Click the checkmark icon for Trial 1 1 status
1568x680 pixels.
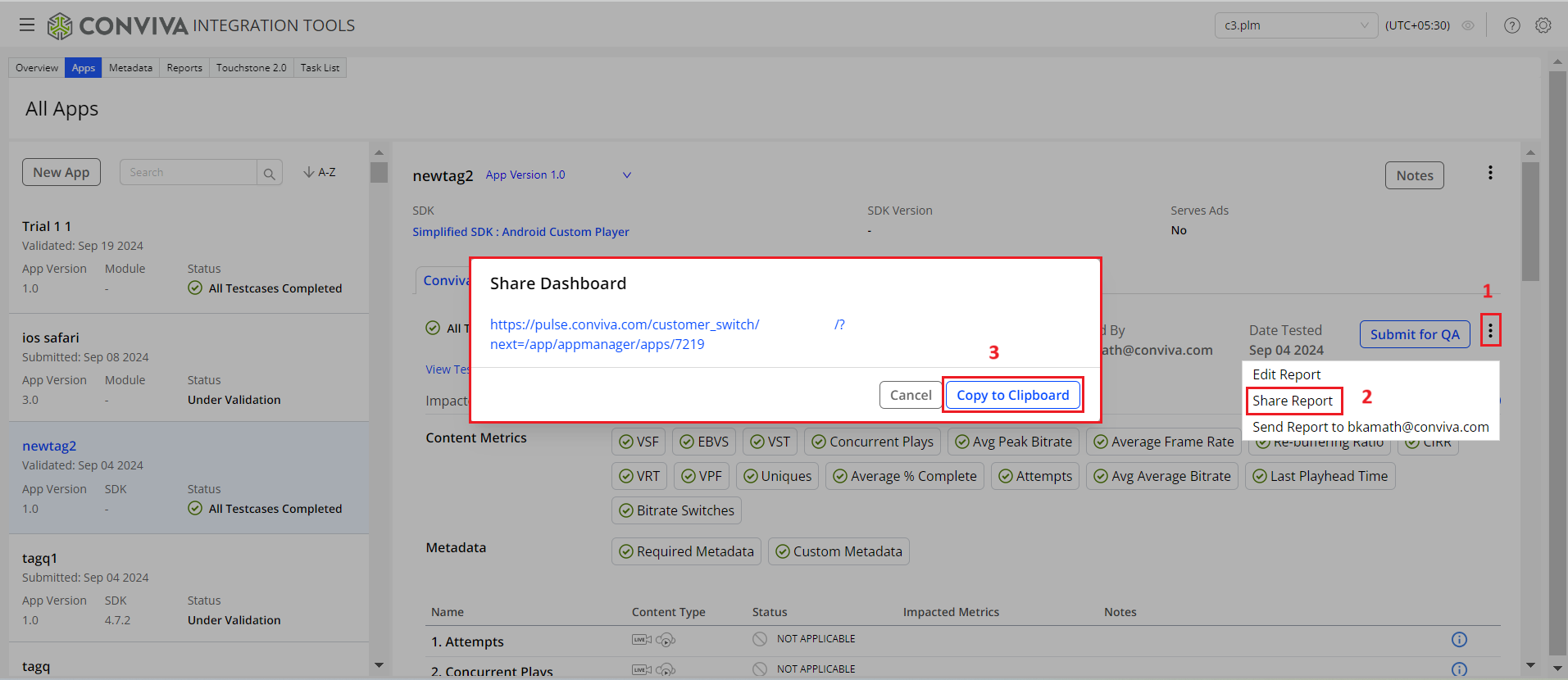tap(195, 288)
